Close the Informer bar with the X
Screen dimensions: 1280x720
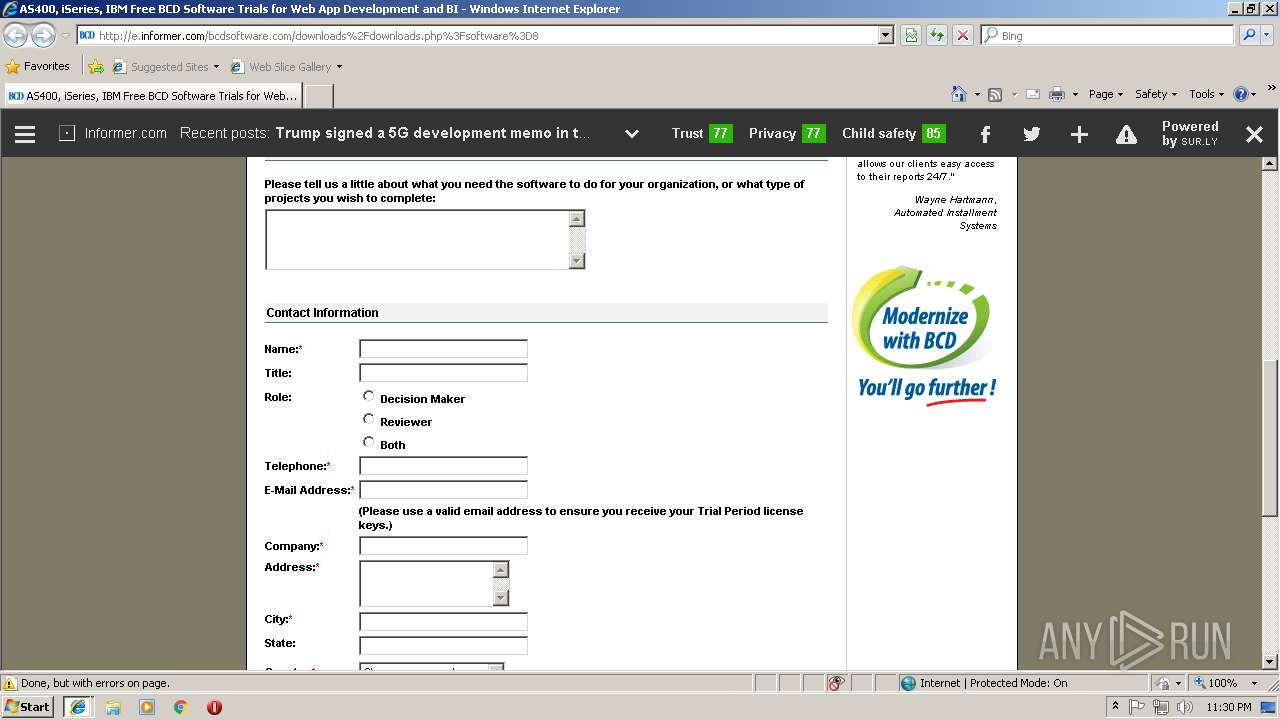pyautogui.click(x=1254, y=134)
